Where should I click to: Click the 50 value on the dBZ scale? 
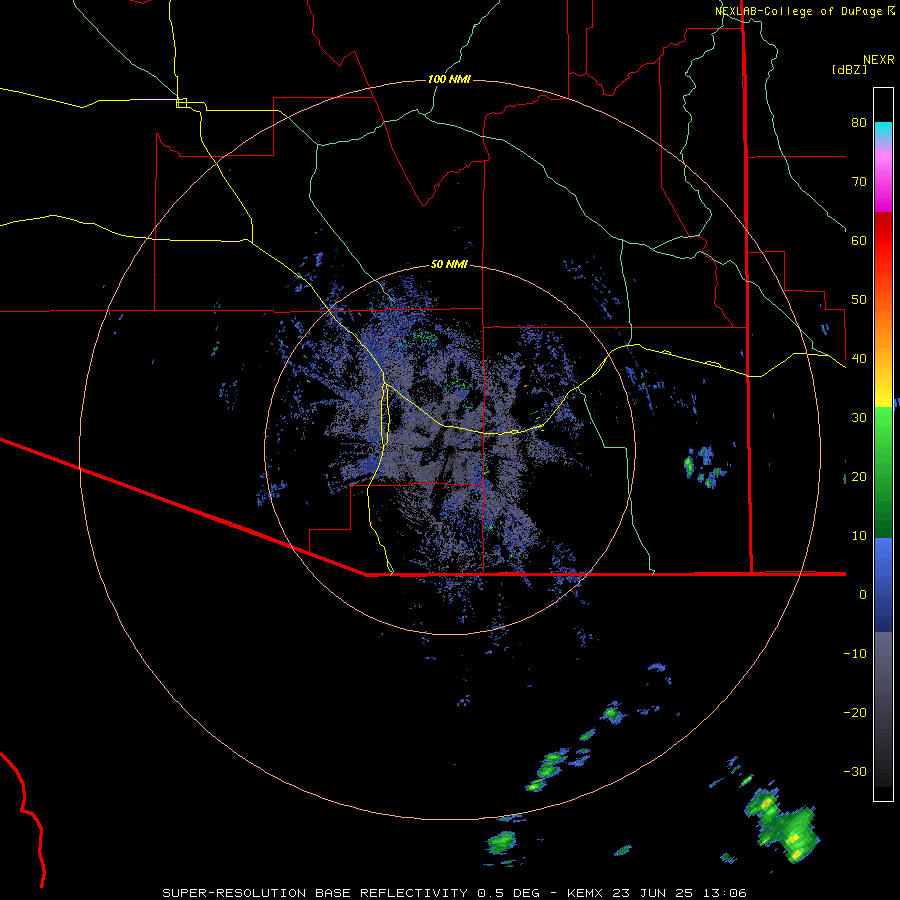[x=859, y=300]
